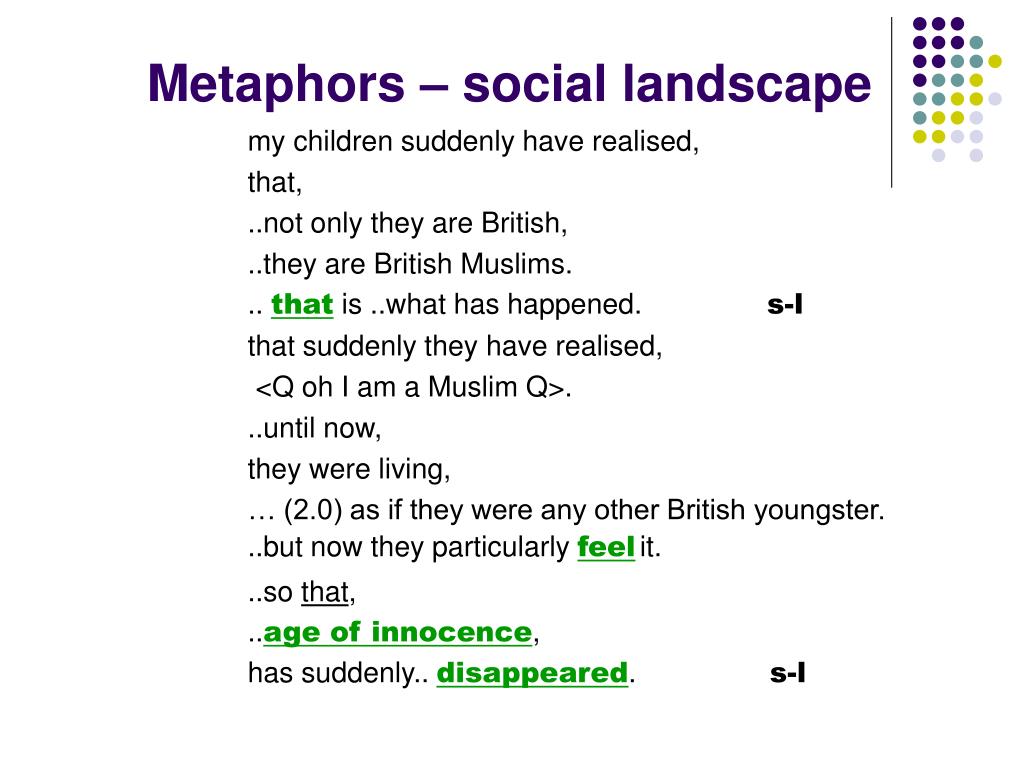1024x768 pixels.
Task: Click the green underlined word 'that'
Action: click(302, 304)
